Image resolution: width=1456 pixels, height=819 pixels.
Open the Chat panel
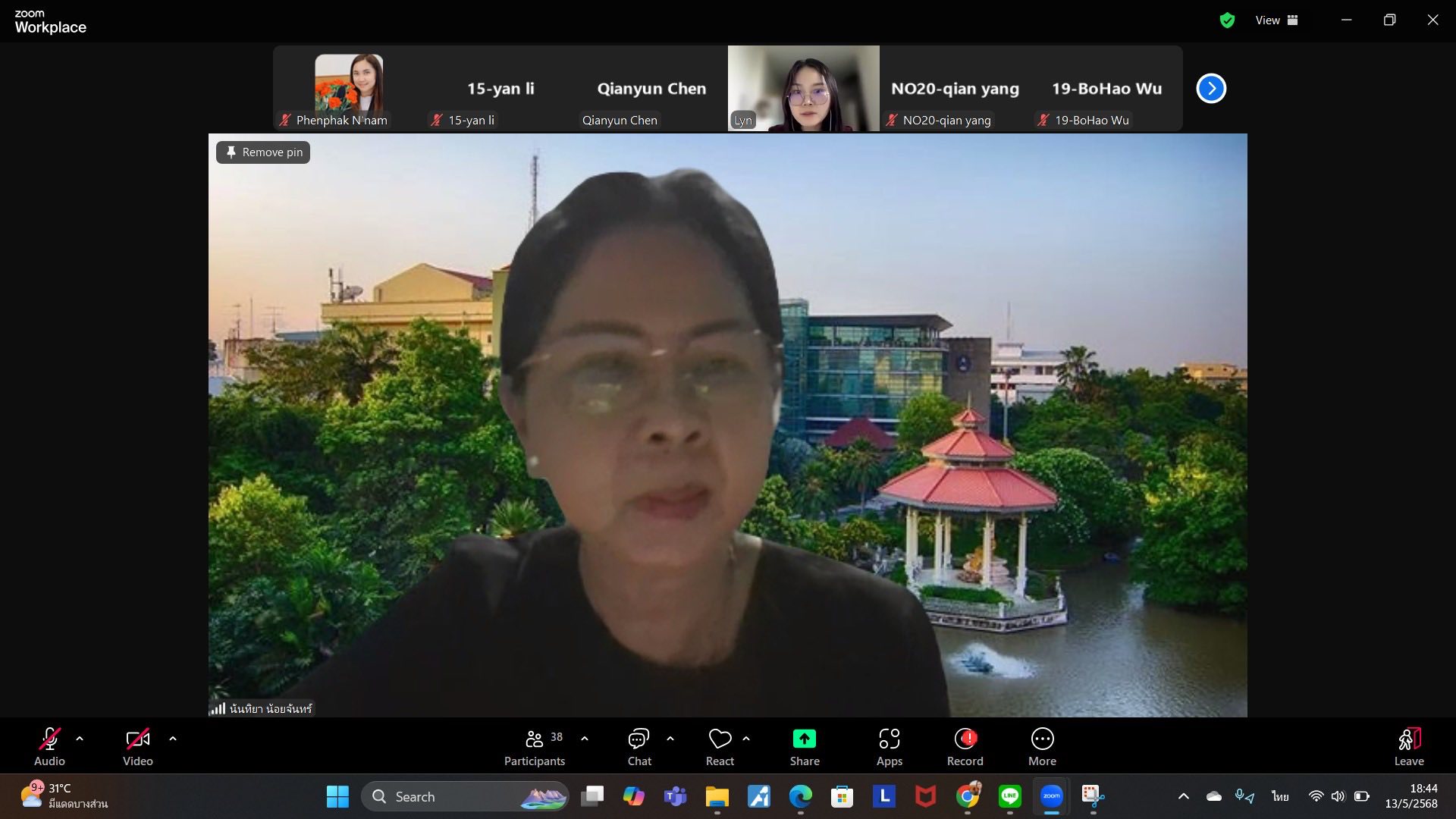click(639, 746)
